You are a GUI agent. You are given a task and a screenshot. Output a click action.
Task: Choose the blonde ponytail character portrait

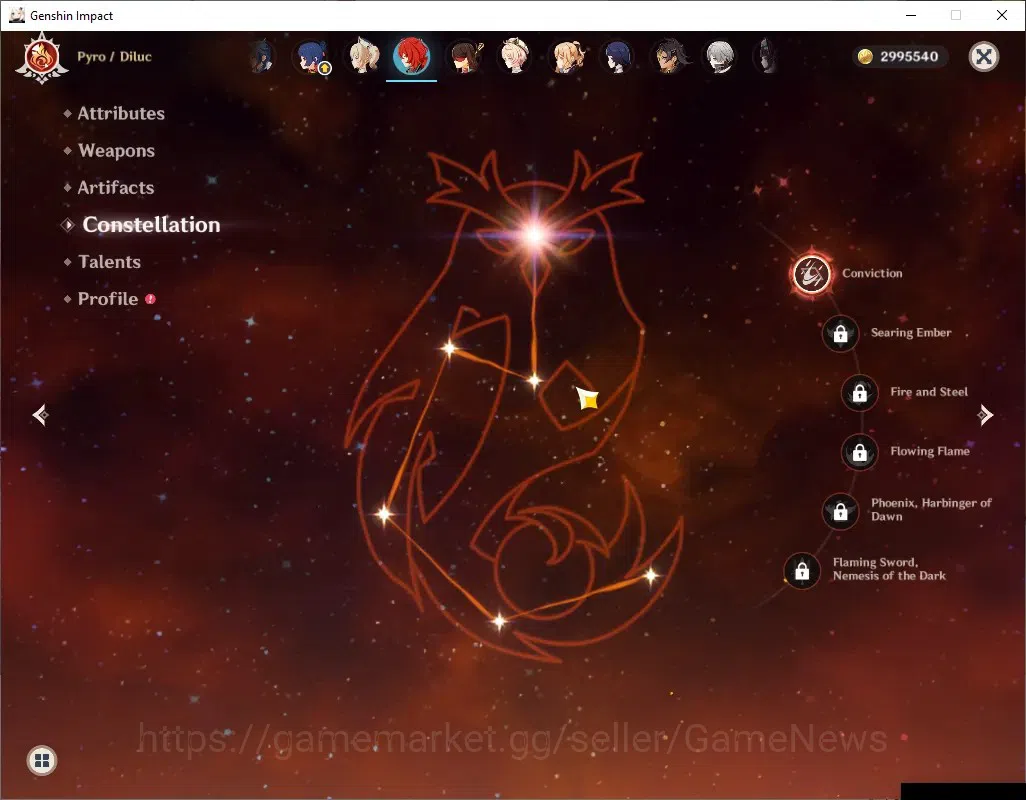(x=566, y=57)
